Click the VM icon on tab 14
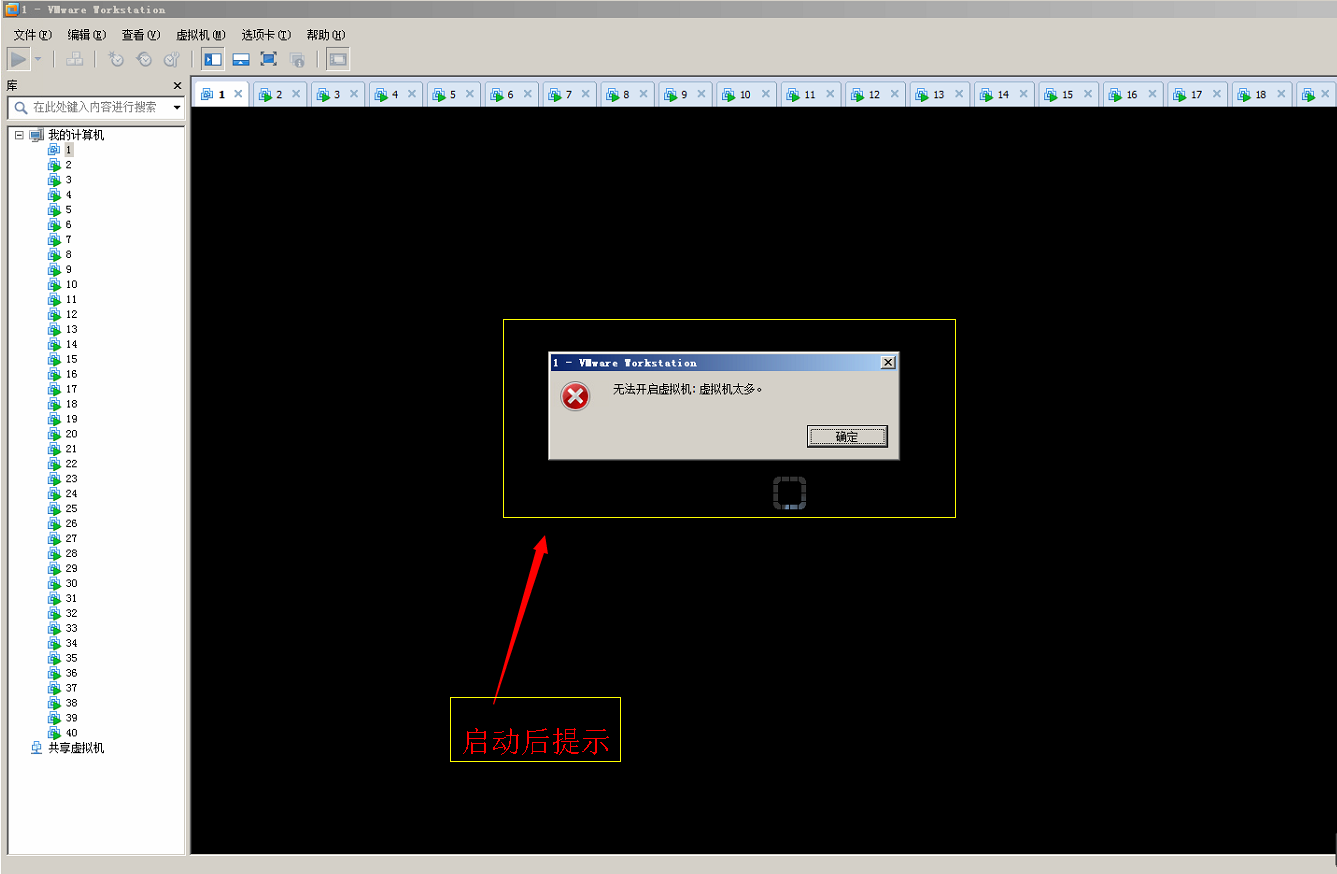Screen dimensions: 1337x874 pyautogui.click(x=986, y=95)
